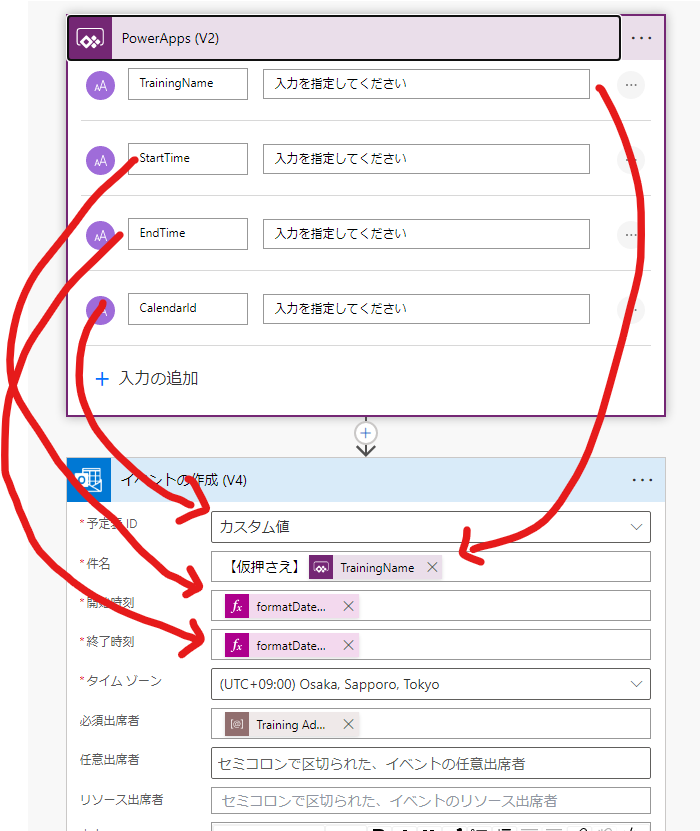
Task: Click the PowerApps (V2) trigger icon
Action: [x=90, y=38]
